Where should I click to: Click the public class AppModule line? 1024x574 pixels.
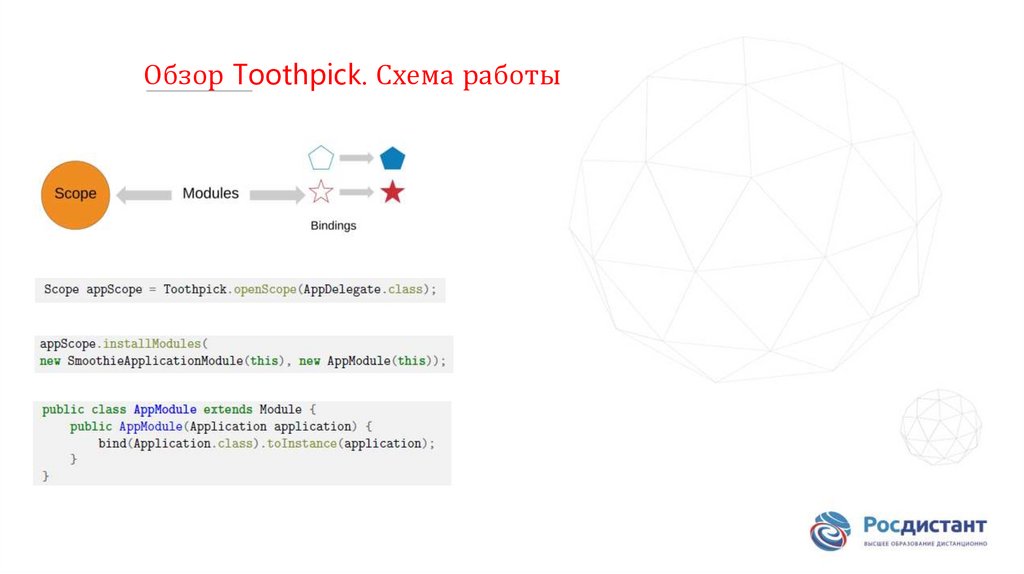[179, 409]
